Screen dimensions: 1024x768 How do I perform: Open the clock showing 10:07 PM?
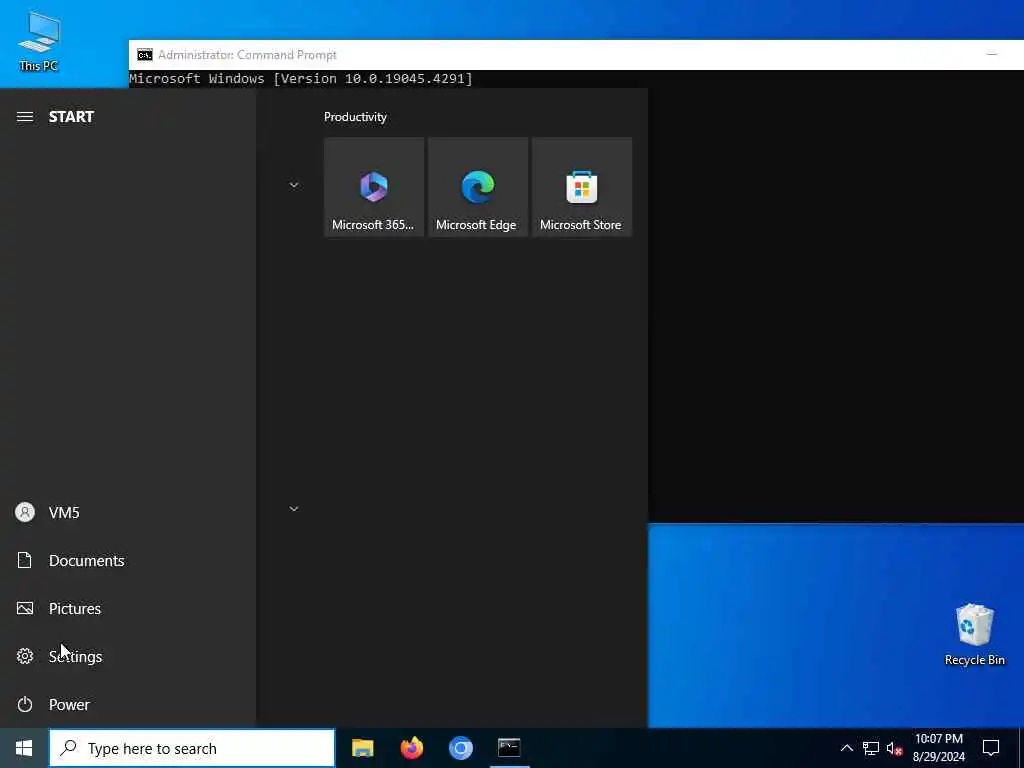(x=938, y=748)
